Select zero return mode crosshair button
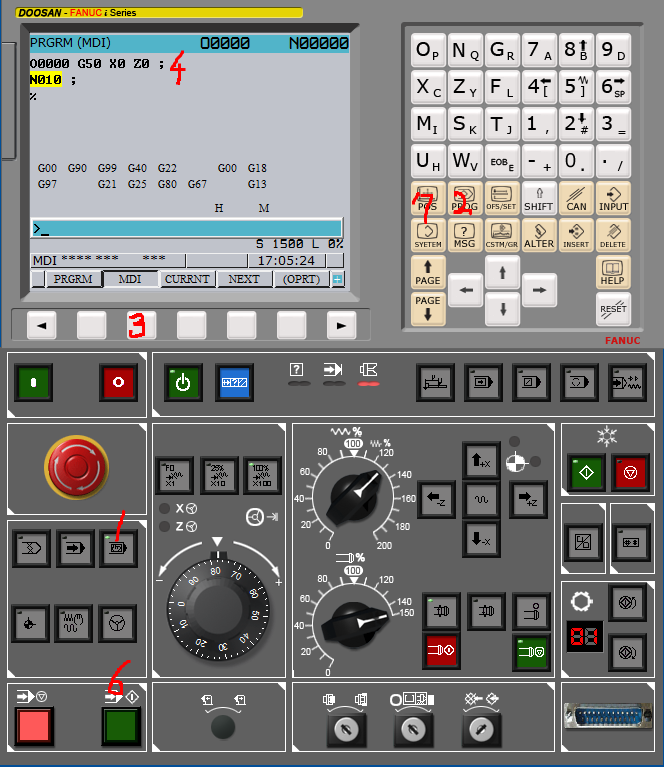 (30, 623)
